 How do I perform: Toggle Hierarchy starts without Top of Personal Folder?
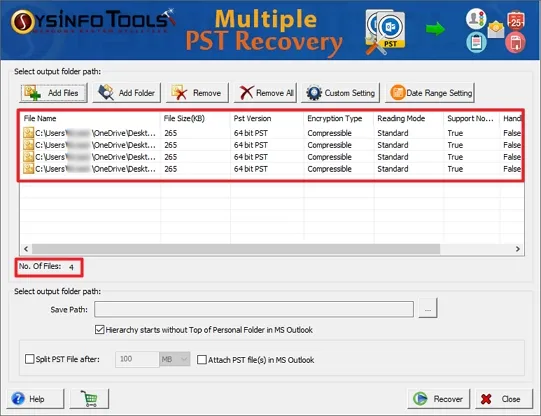tap(99, 329)
